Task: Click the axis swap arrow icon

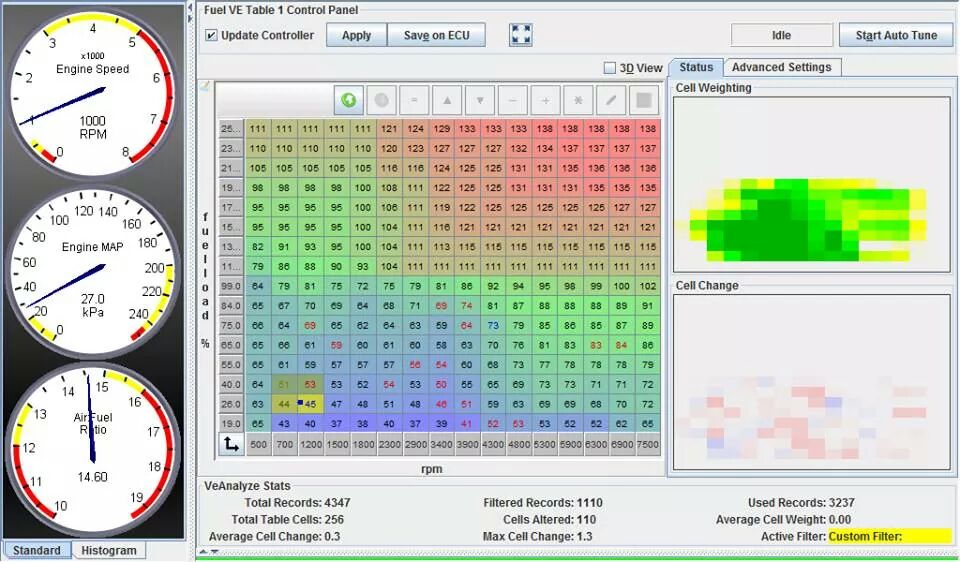Action: [231, 444]
